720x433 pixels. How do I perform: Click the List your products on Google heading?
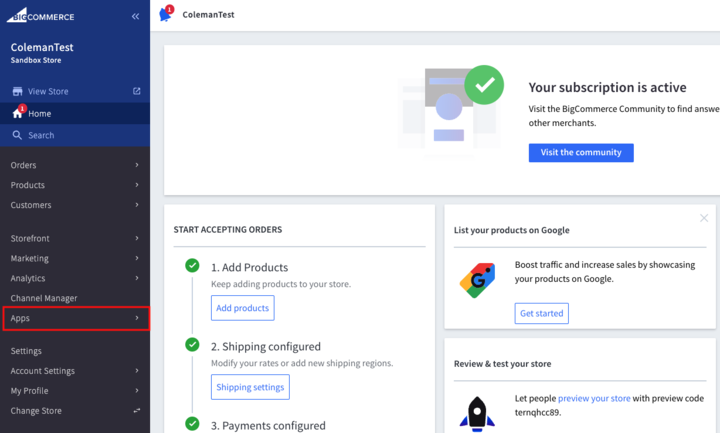(512, 230)
